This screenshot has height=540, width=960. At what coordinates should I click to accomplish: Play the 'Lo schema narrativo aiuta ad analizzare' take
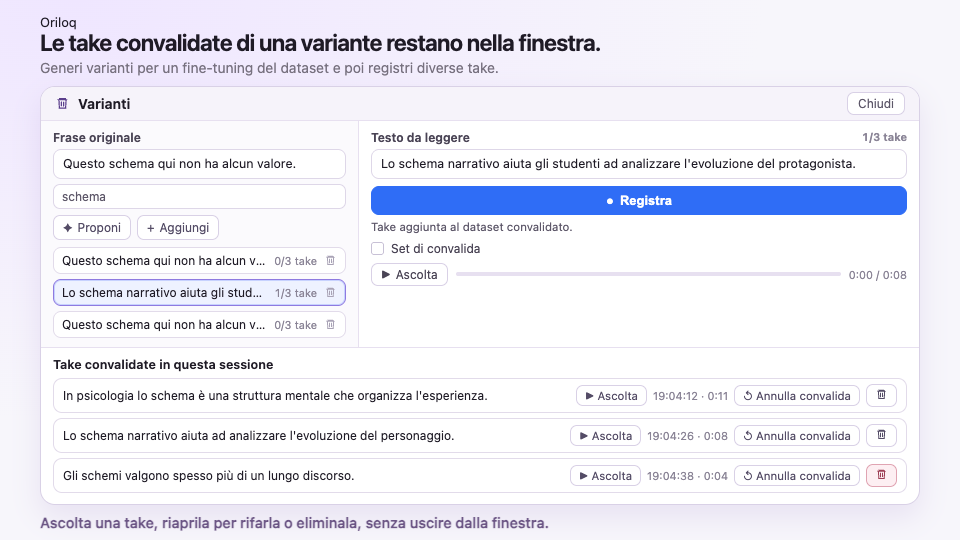coord(605,436)
